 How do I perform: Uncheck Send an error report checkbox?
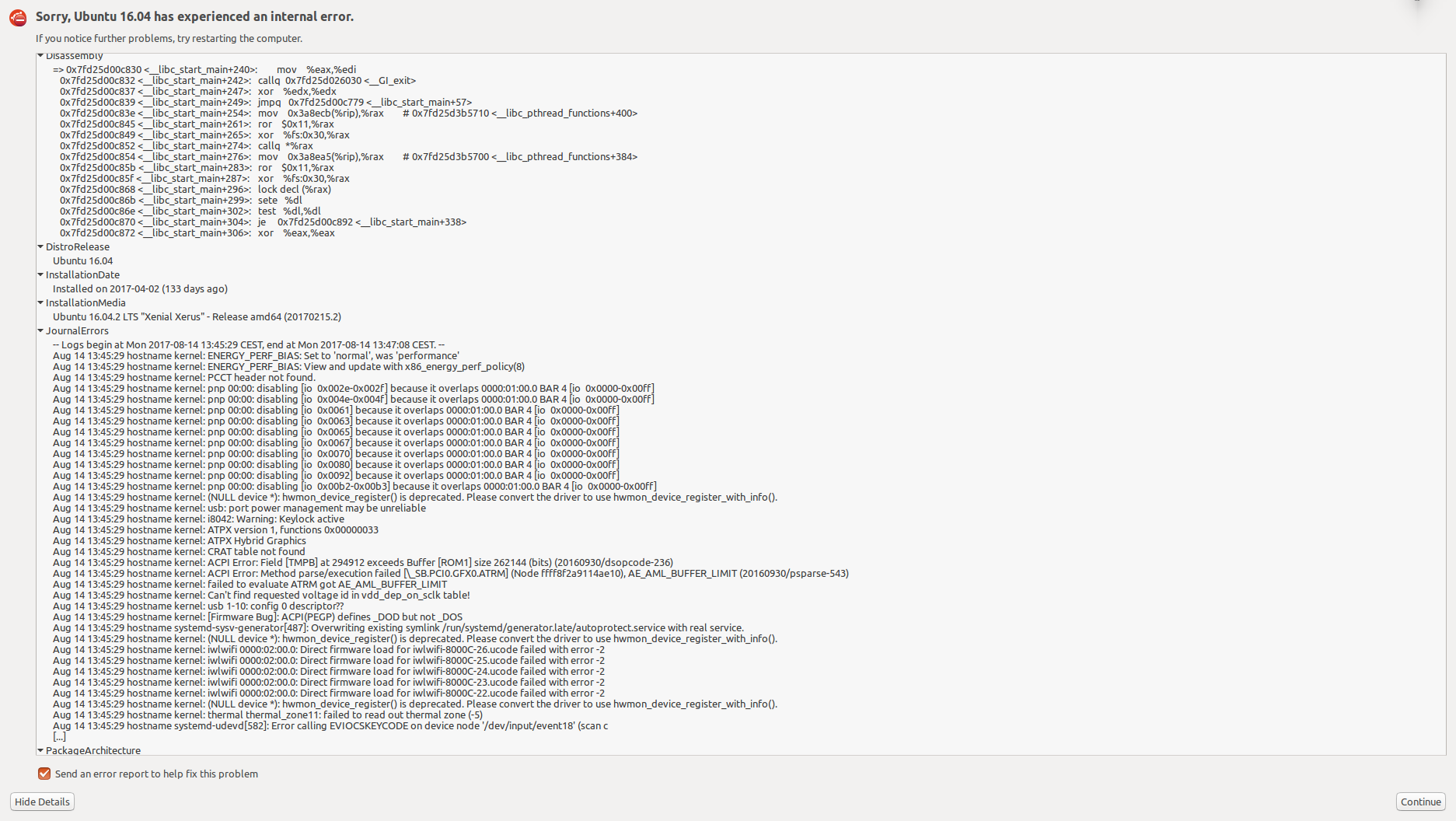[x=44, y=774]
